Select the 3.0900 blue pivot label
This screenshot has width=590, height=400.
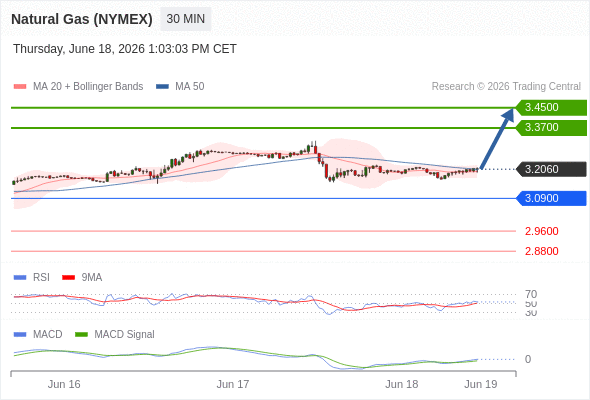tap(551, 198)
